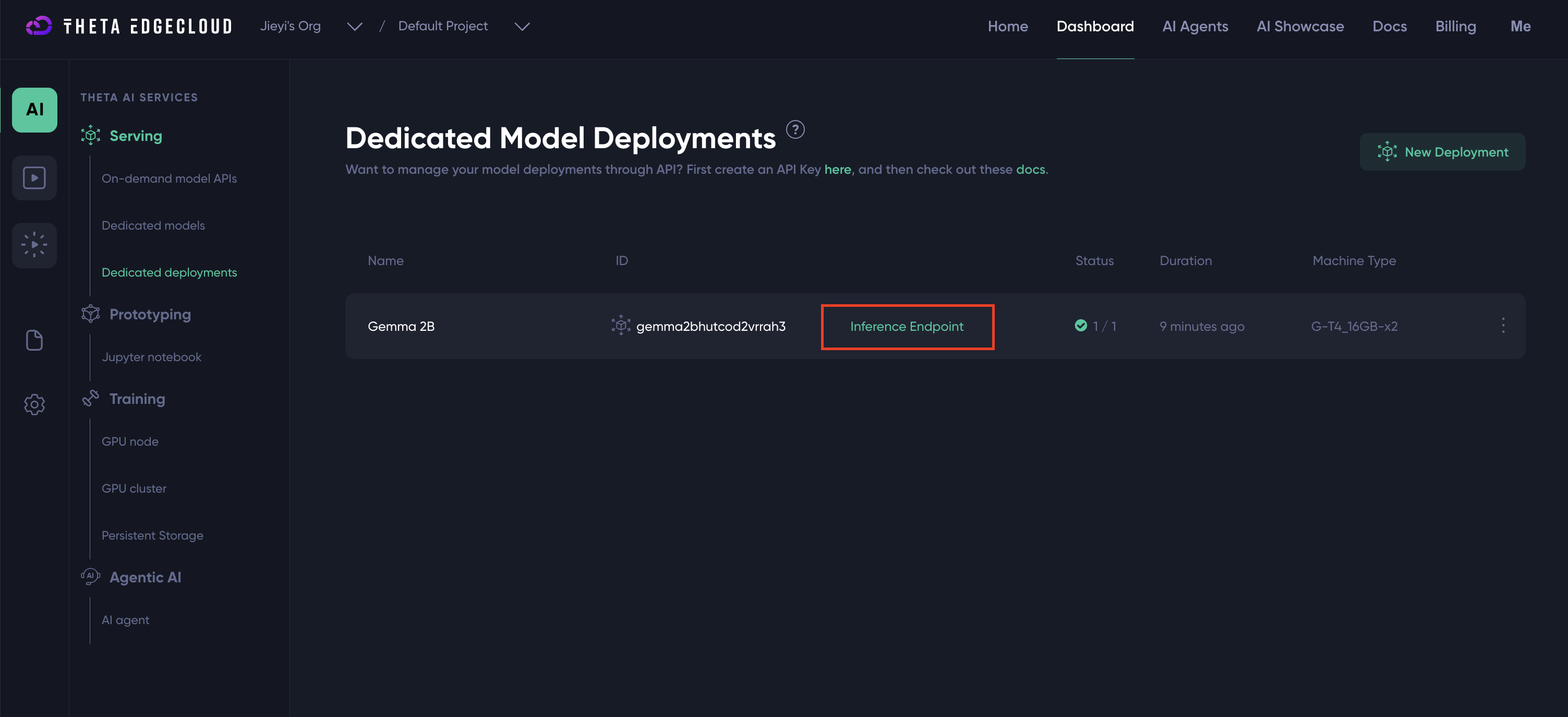Click the New Deployment button
Image resolution: width=1568 pixels, height=717 pixels.
click(1443, 152)
